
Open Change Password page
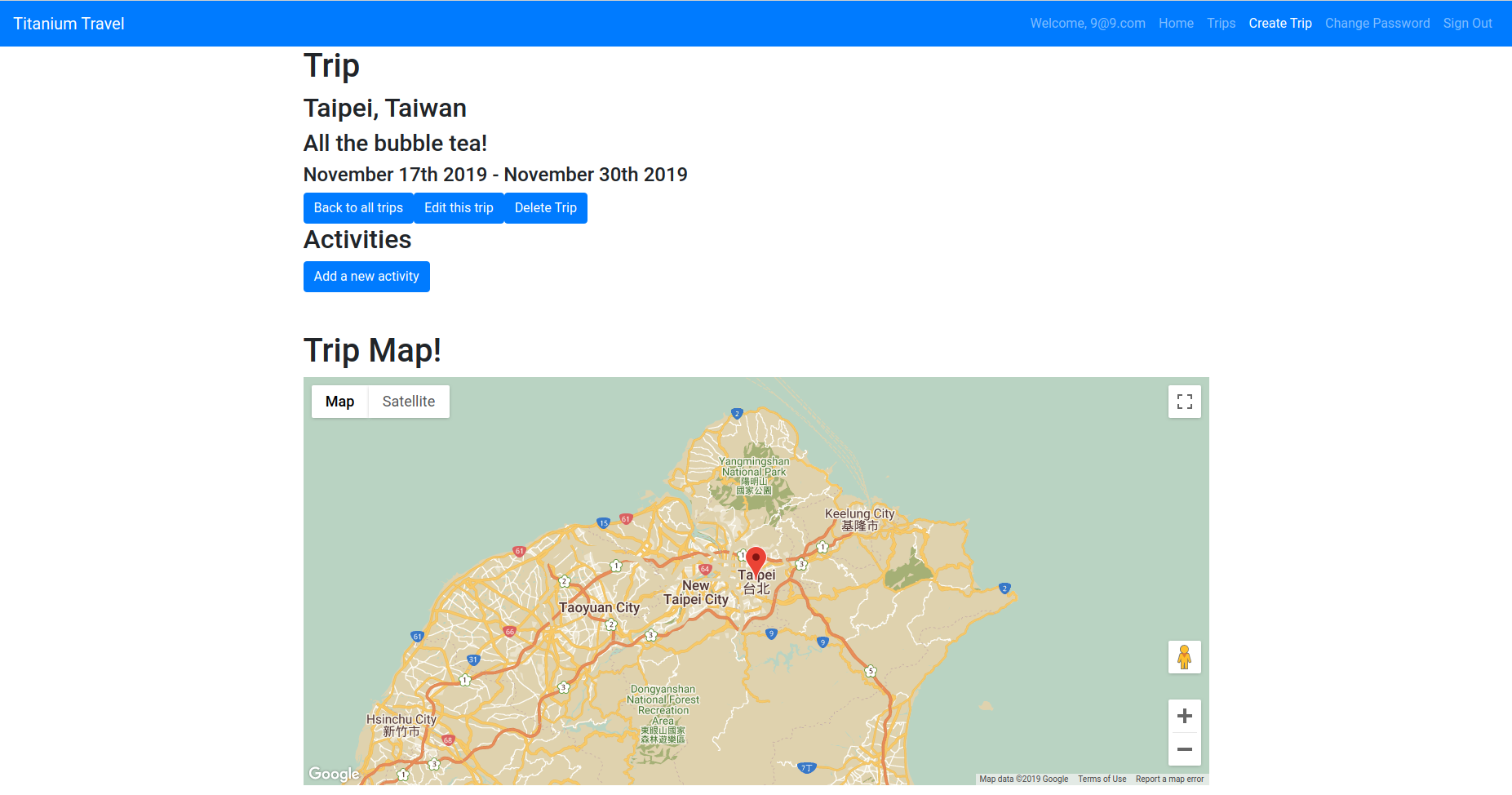[x=1377, y=24]
